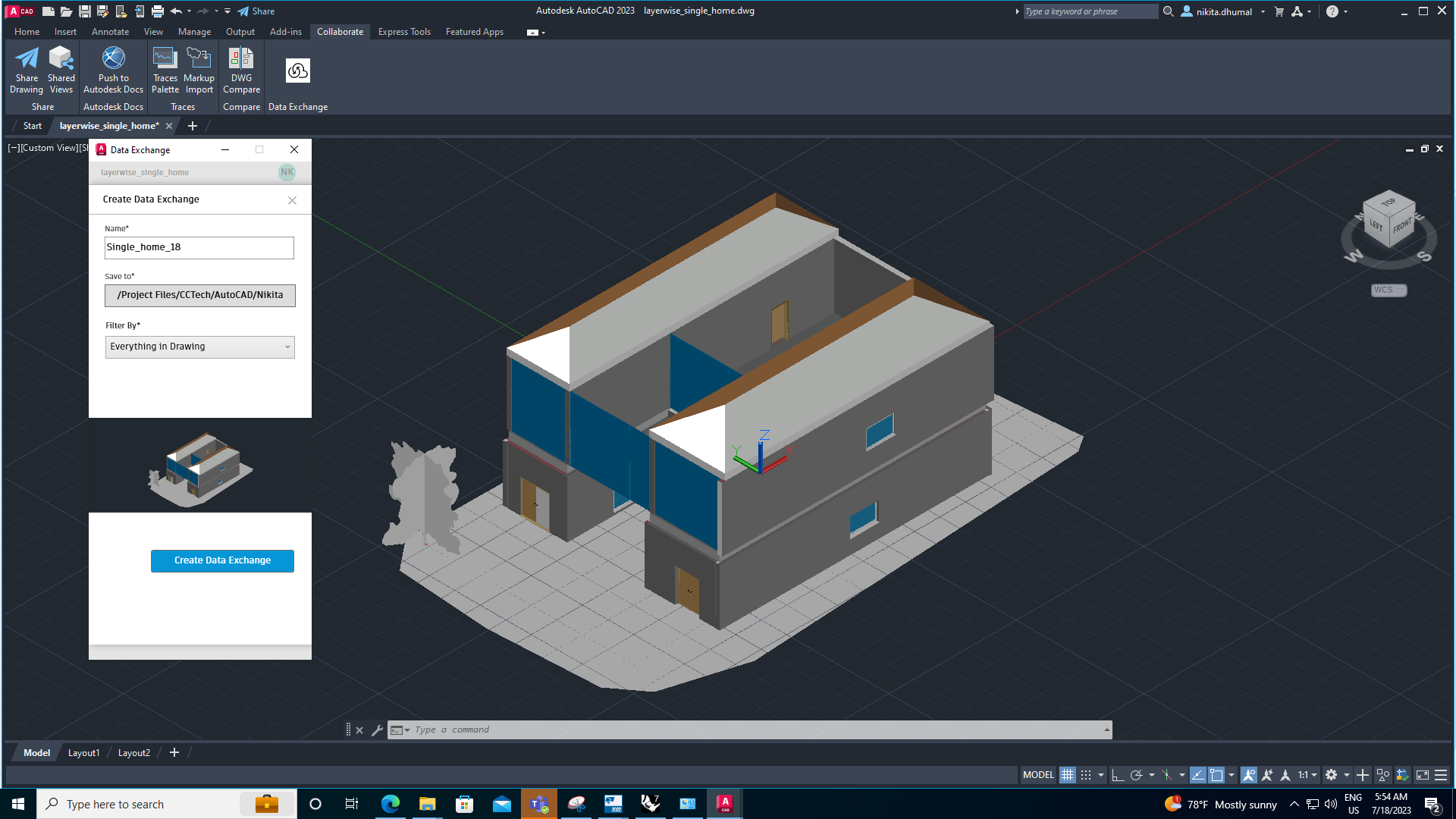The image size is (1456, 819).
Task: Expand the WCS coordinate system dropdown
Action: tap(1389, 290)
